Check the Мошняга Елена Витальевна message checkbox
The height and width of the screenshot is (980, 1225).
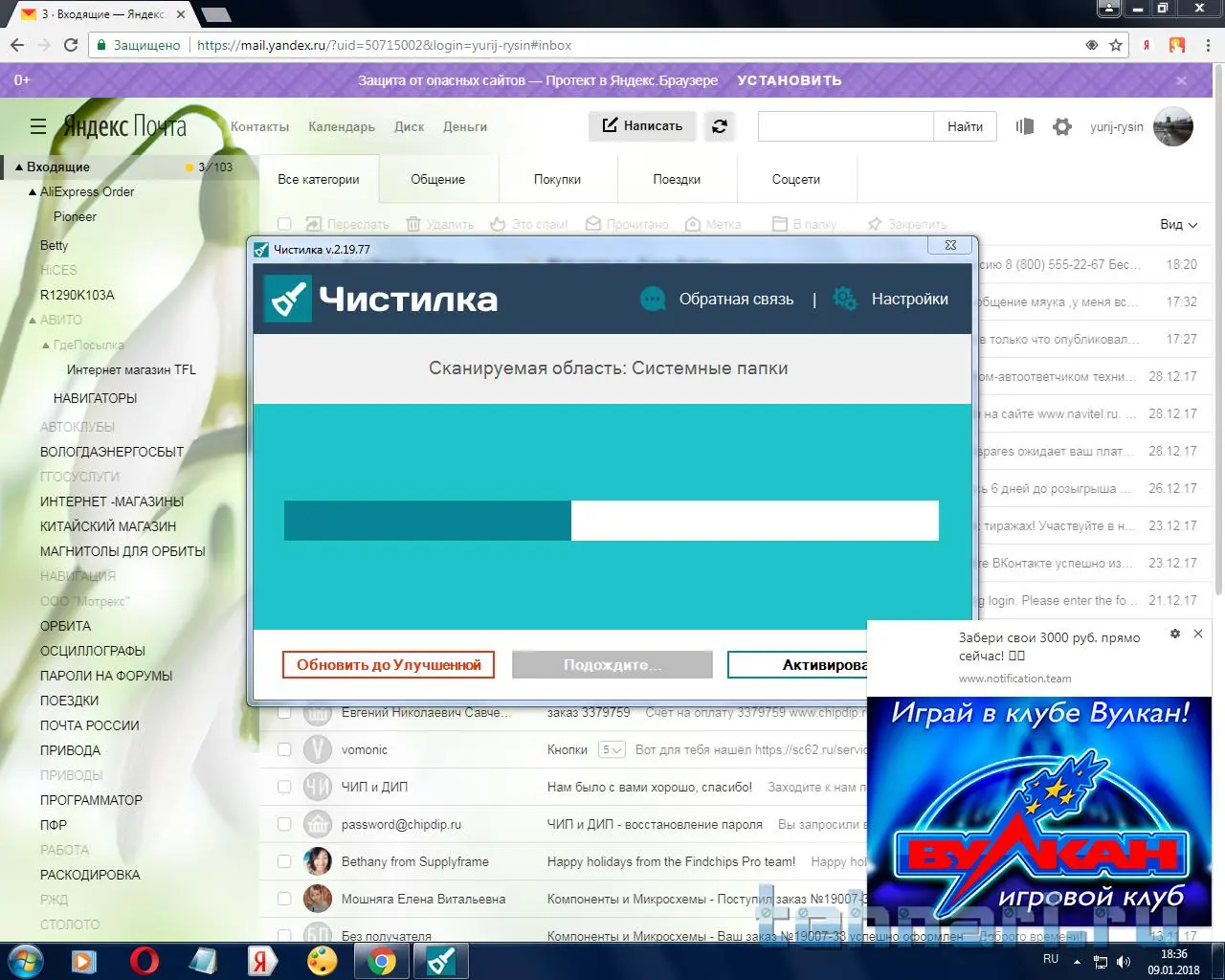point(284,899)
